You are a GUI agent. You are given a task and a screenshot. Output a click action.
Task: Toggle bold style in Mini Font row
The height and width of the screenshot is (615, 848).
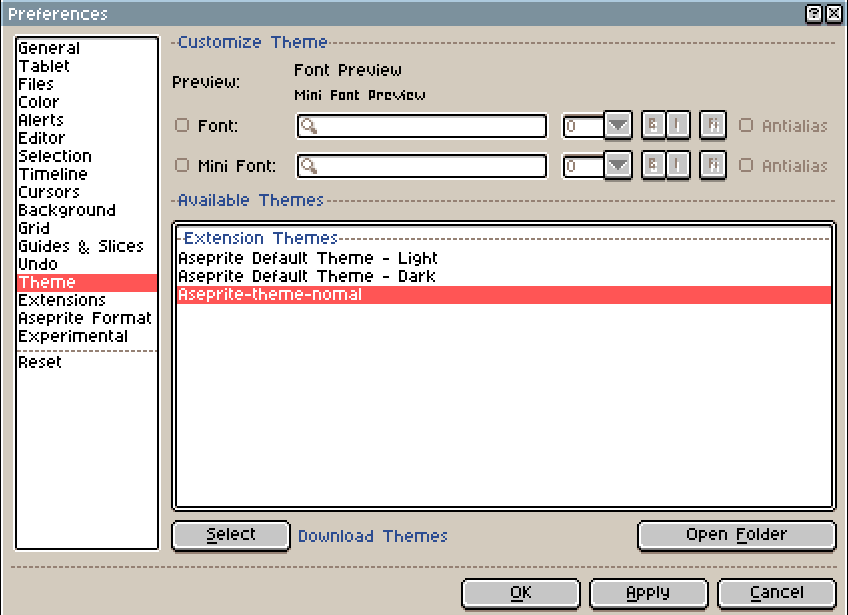click(653, 165)
